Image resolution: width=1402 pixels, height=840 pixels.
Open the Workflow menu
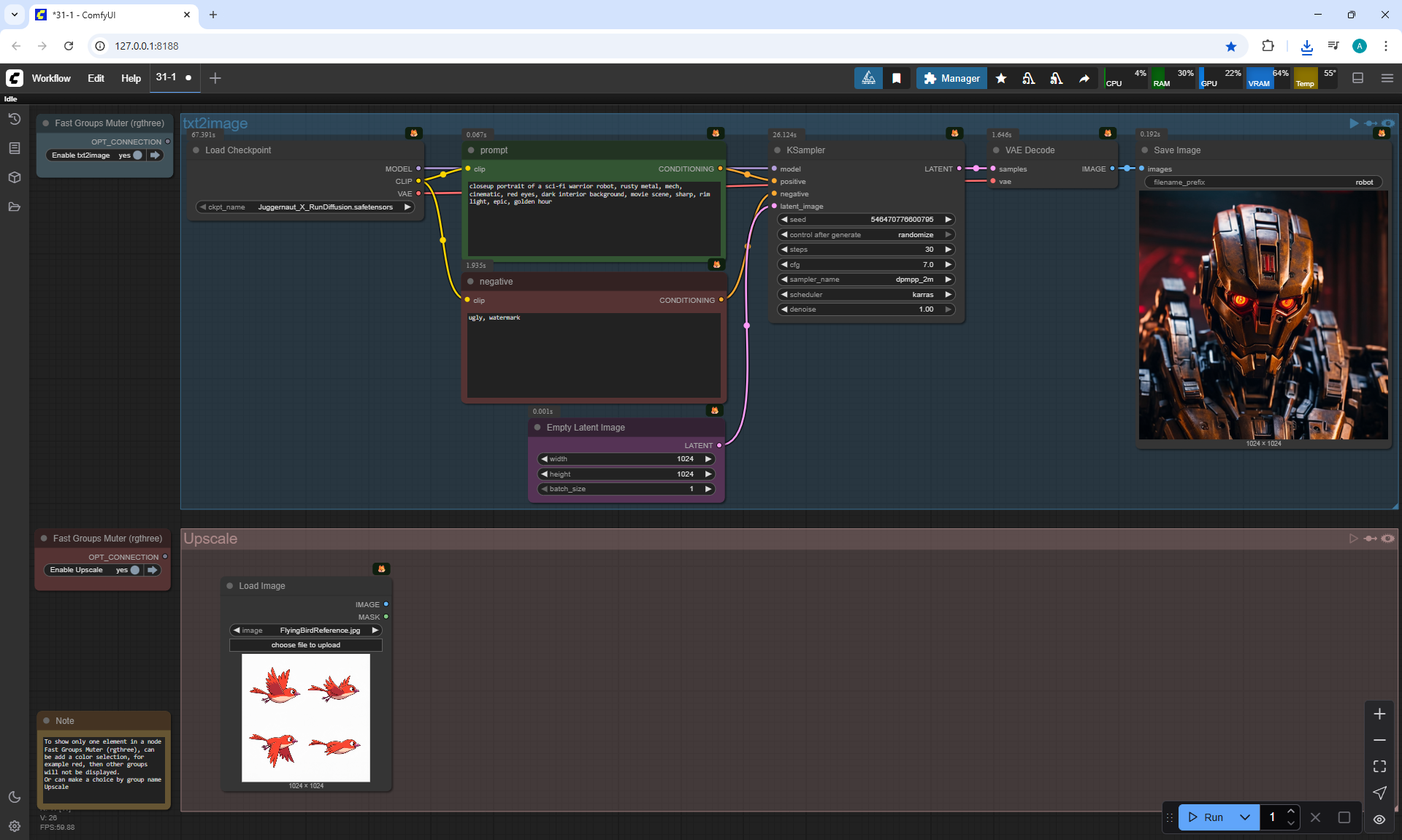pos(51,78)
